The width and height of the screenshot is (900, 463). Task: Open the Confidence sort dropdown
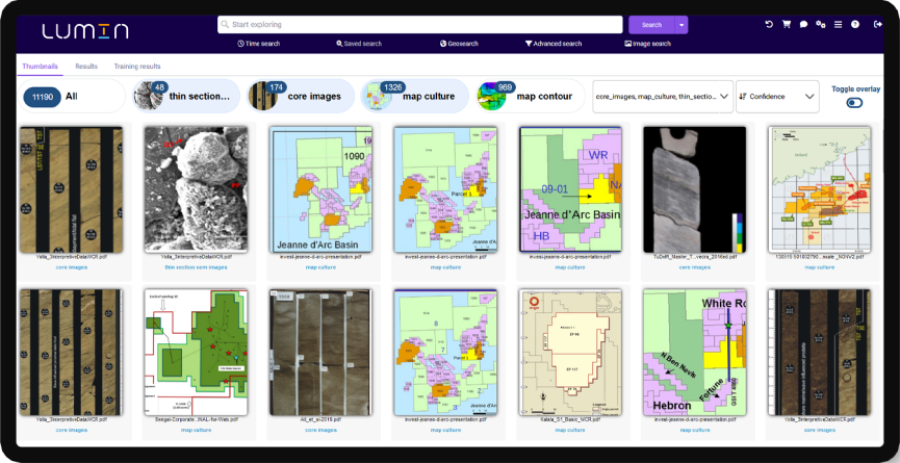(777, 96)
